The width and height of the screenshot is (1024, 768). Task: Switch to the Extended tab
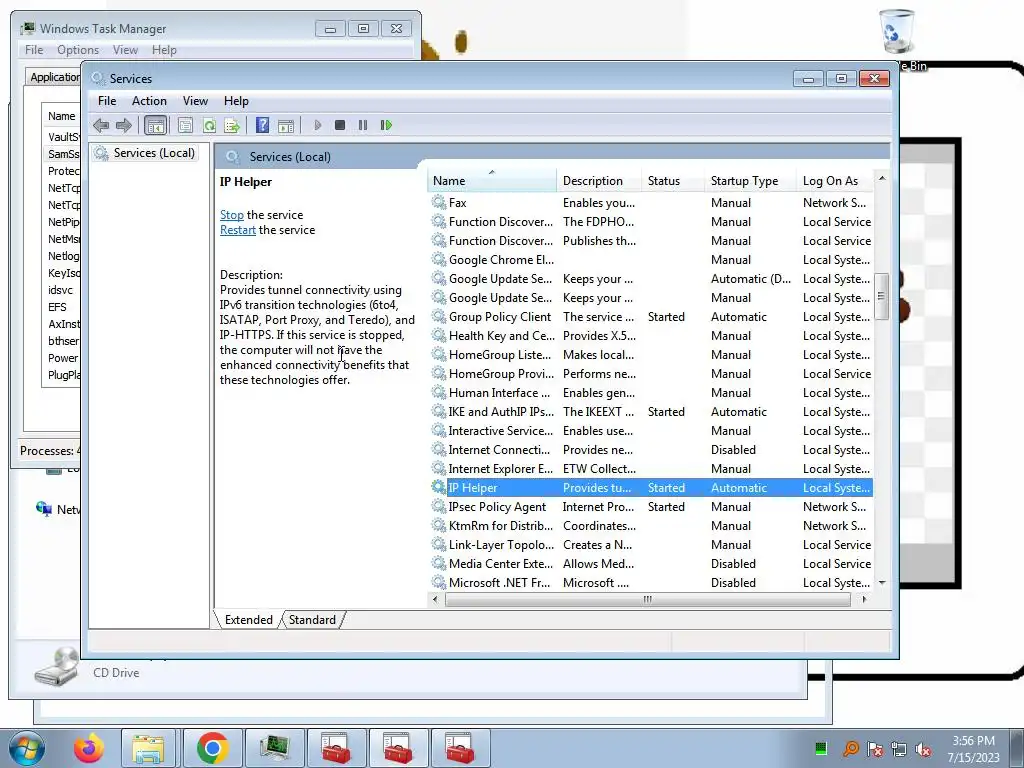coord(249,620)
